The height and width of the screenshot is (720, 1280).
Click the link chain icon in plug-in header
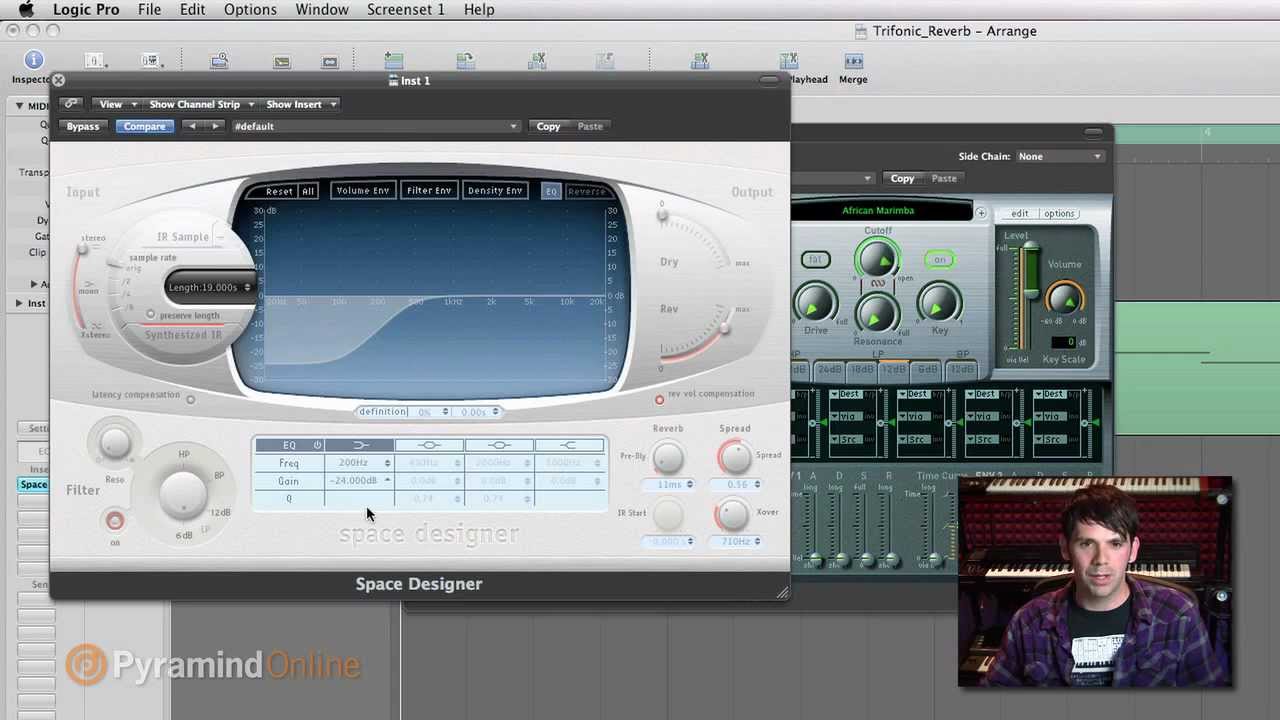coord(70,104)
